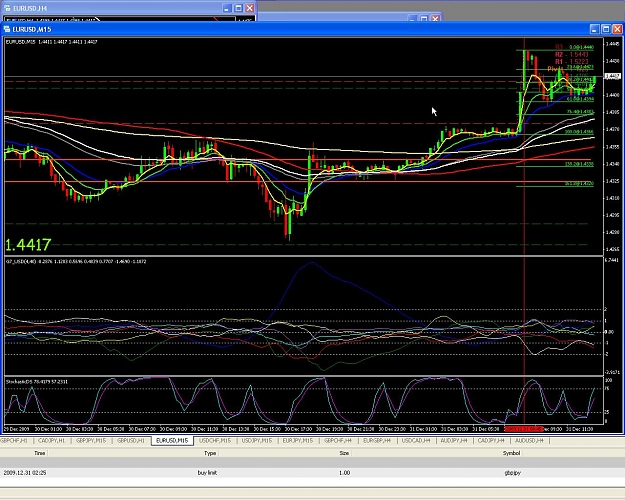Click the Stochastic indicator label

[x=37, y=382]
